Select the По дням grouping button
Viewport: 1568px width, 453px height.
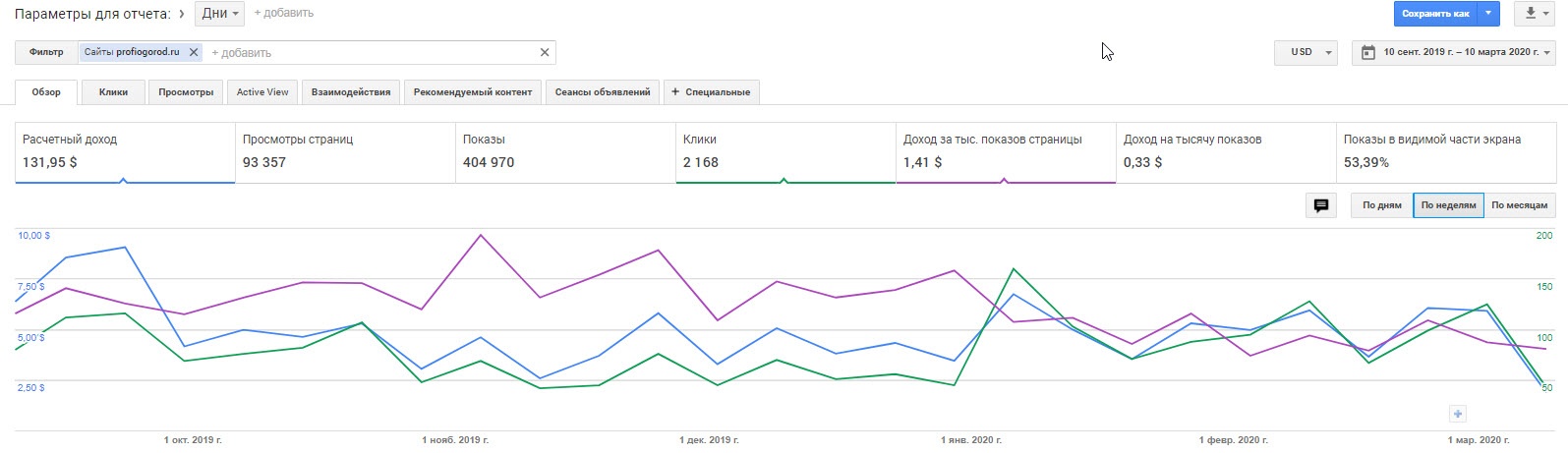tap(1381, 205)
